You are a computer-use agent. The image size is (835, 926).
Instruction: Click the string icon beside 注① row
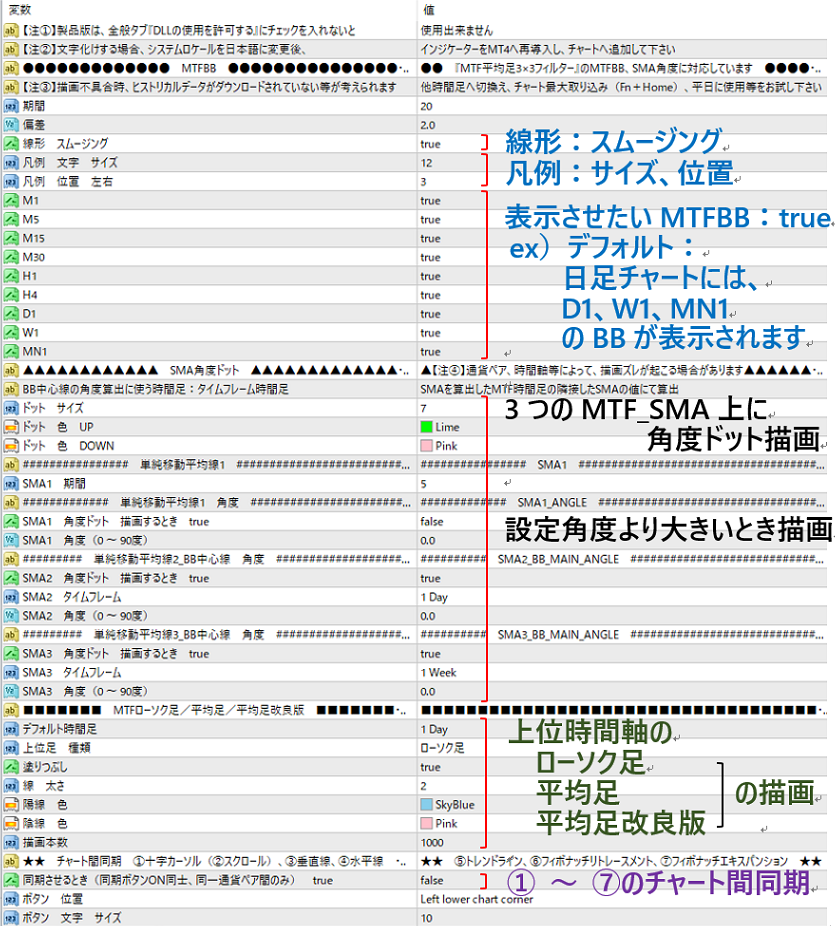[x=11, y=30]
